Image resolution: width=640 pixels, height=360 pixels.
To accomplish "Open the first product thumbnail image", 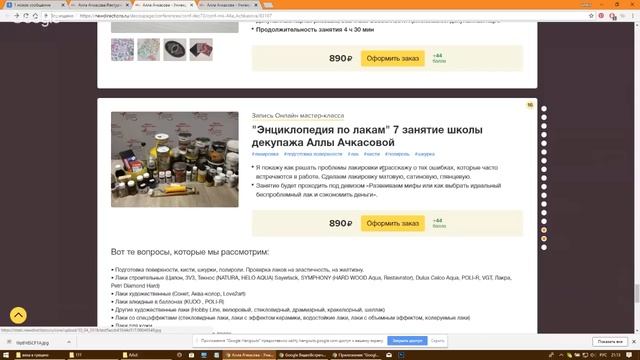I will pos(122,50).
